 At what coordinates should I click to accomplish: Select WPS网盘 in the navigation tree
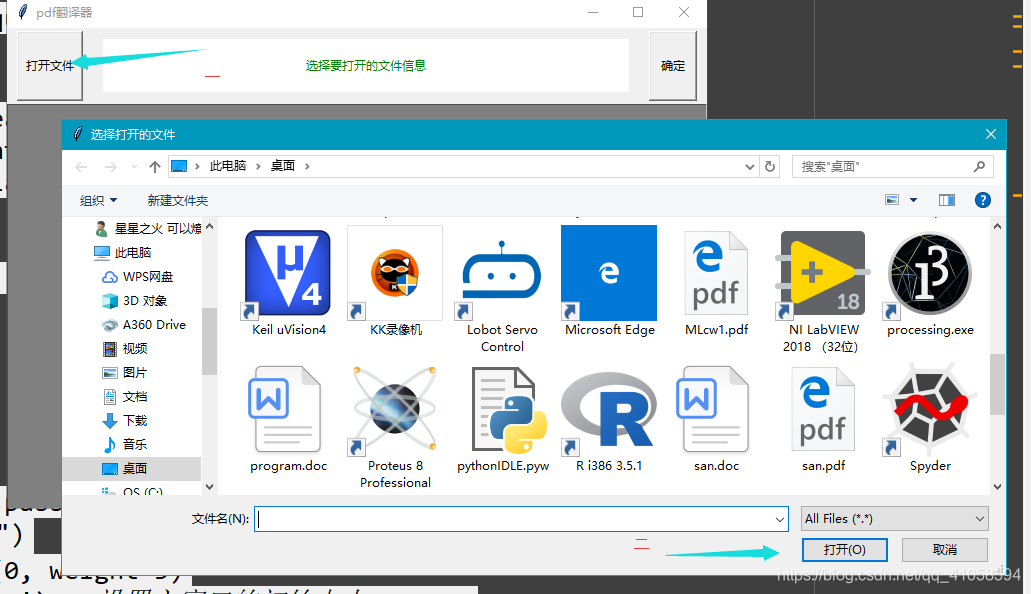pyautogui.click(x=137, y=277)
